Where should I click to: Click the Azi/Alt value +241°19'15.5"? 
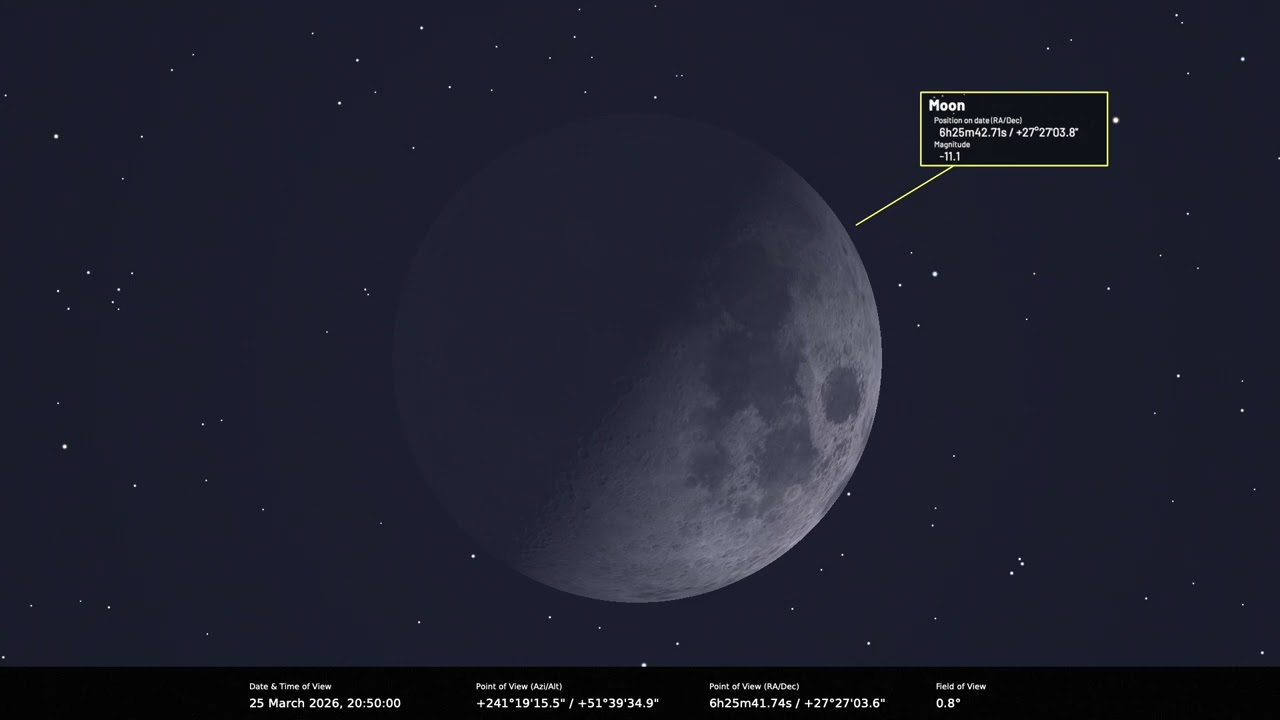pos(567,703)
